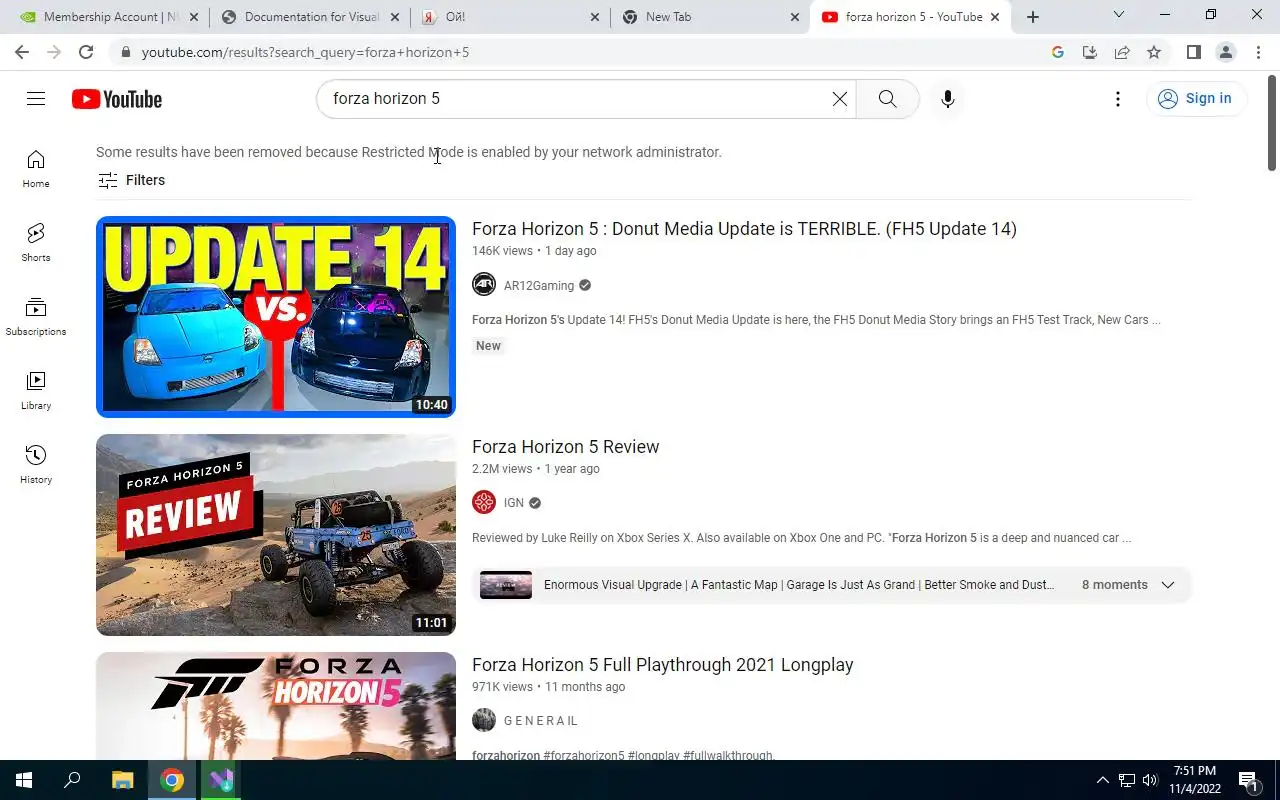Go to YouTube home via the logo

pyautogui.click(x=117, y=99)
